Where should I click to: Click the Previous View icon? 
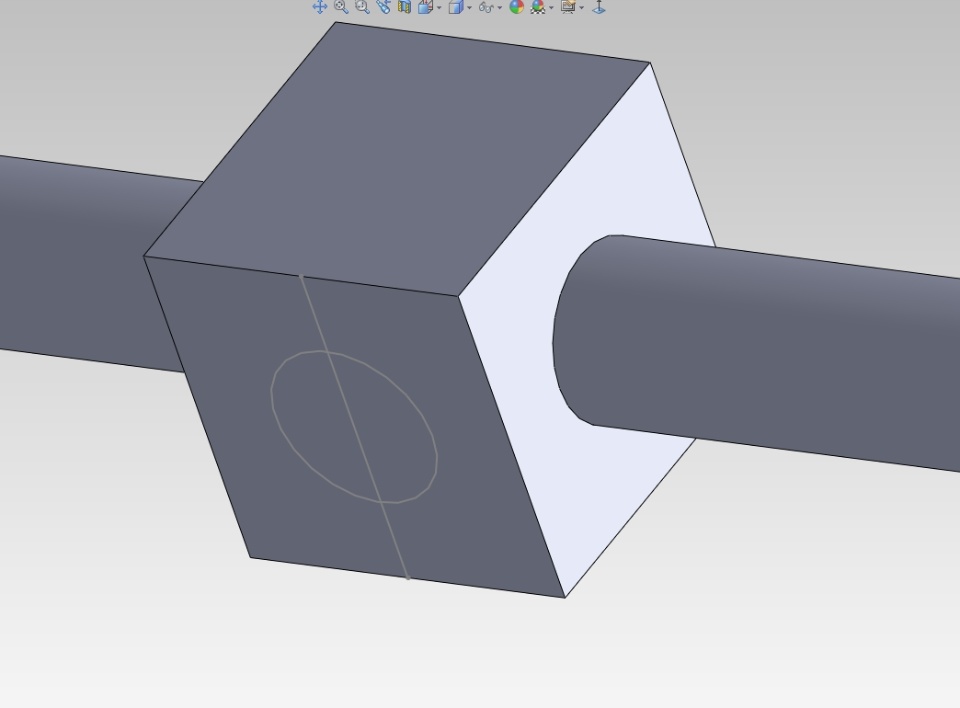click(383, 7)
